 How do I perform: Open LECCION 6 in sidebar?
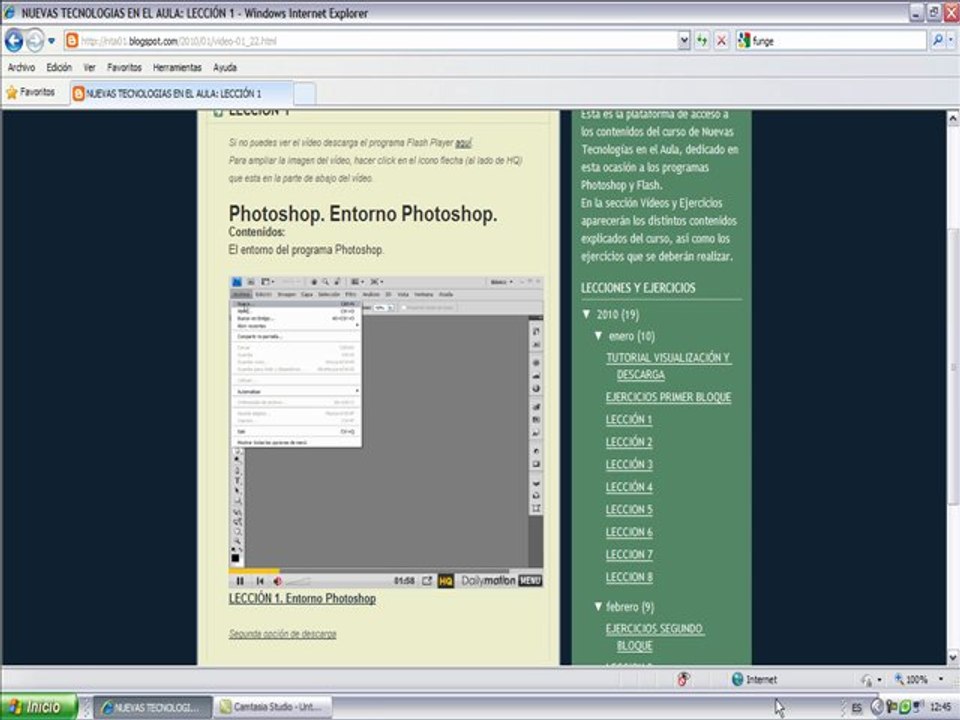pyautogui.click(x=629, y=532)
